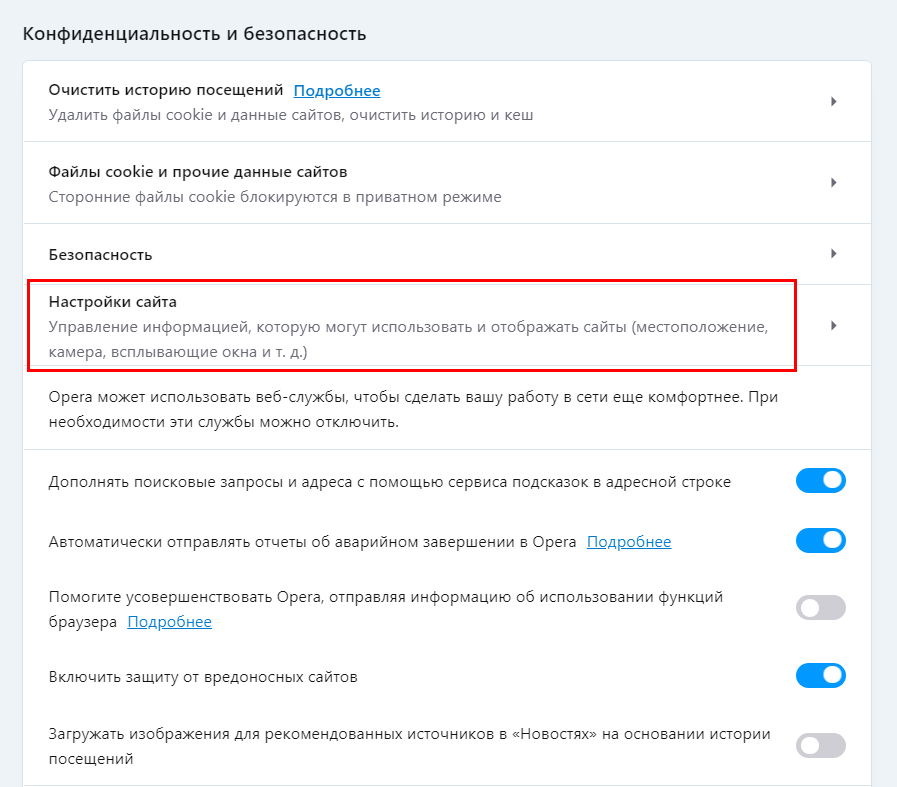Click Подробнее link beside crash reports
This screenshot has width=897, height=787.
point(628,542)
